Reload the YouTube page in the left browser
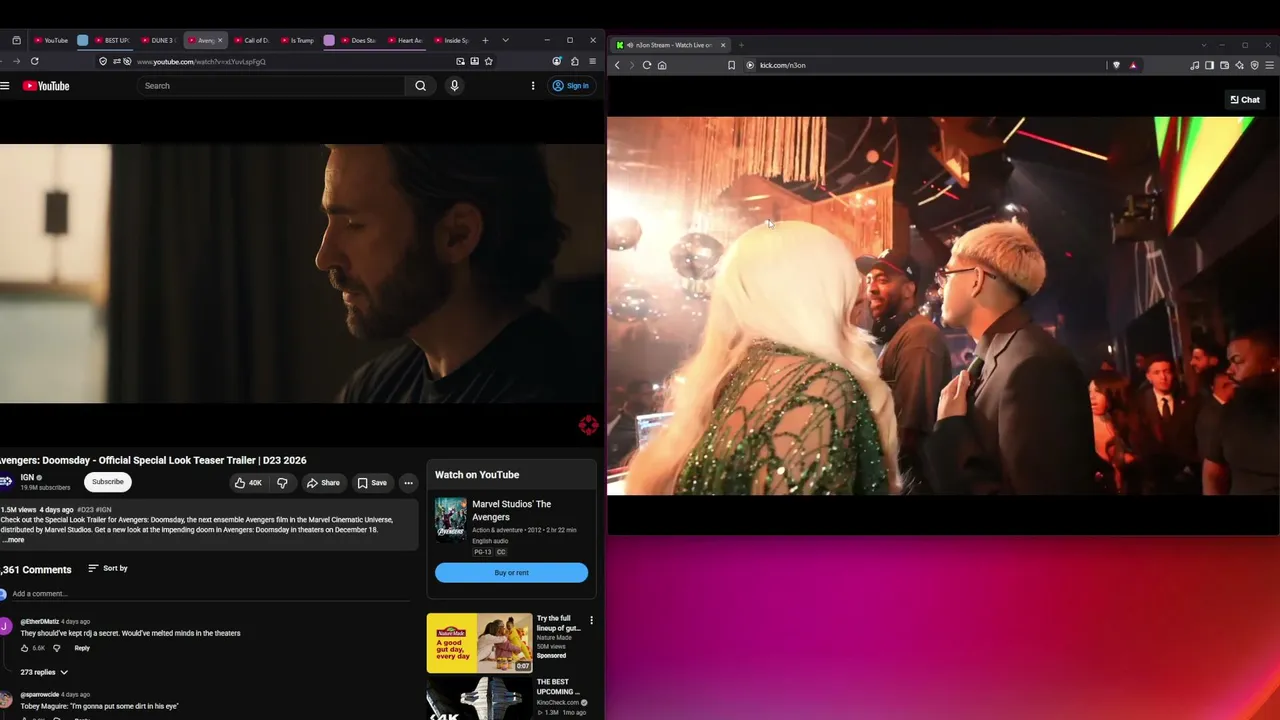This screenshot has height=720, width=1280. tap(34, 61)
